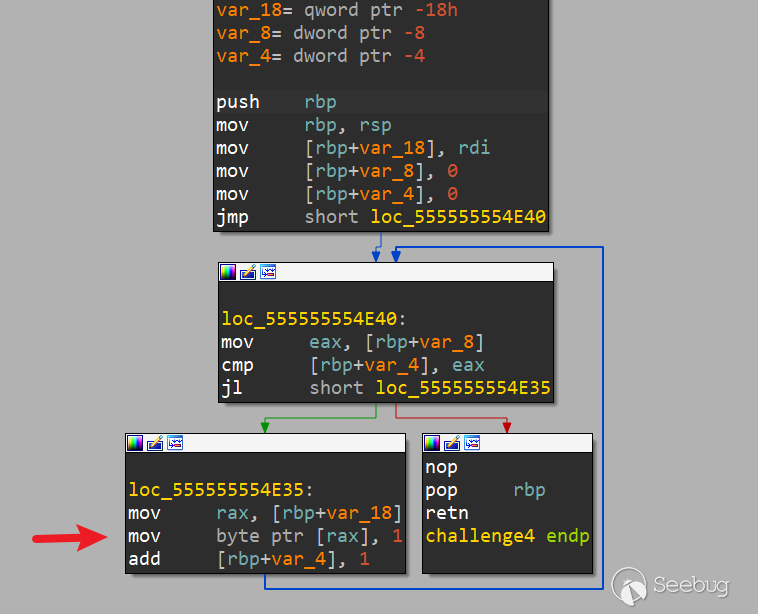Click color icon in the nop/retn node header
This screenshot has height=614, width=758.
[432, 443]
